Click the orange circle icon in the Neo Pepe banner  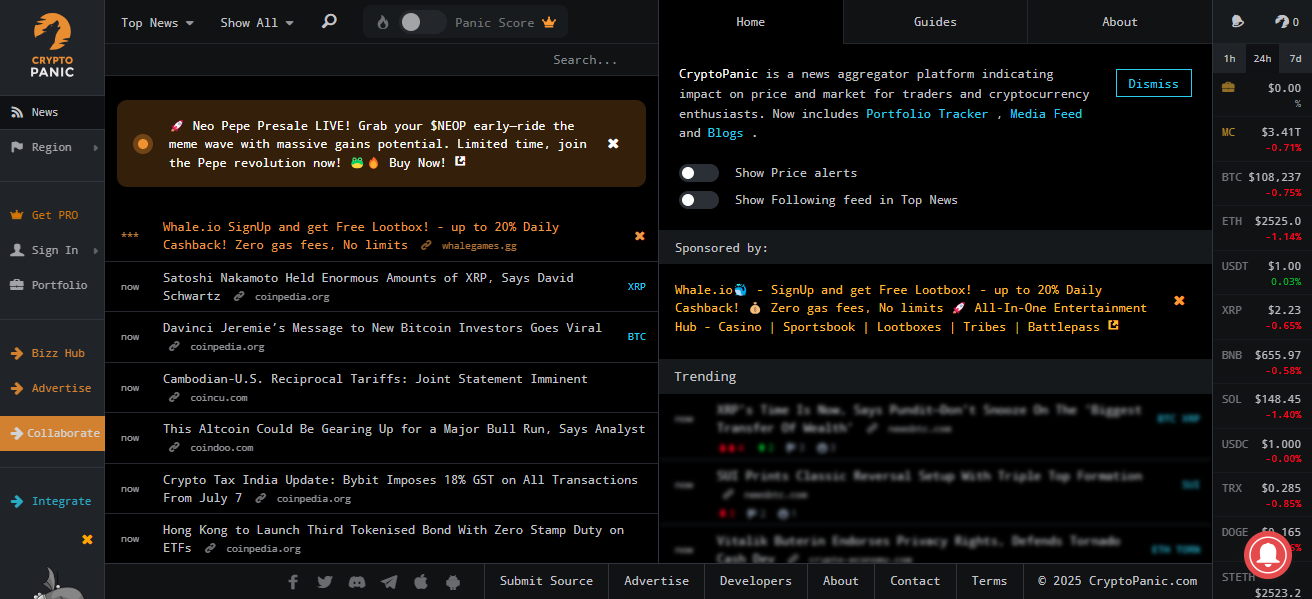point(143,144)
